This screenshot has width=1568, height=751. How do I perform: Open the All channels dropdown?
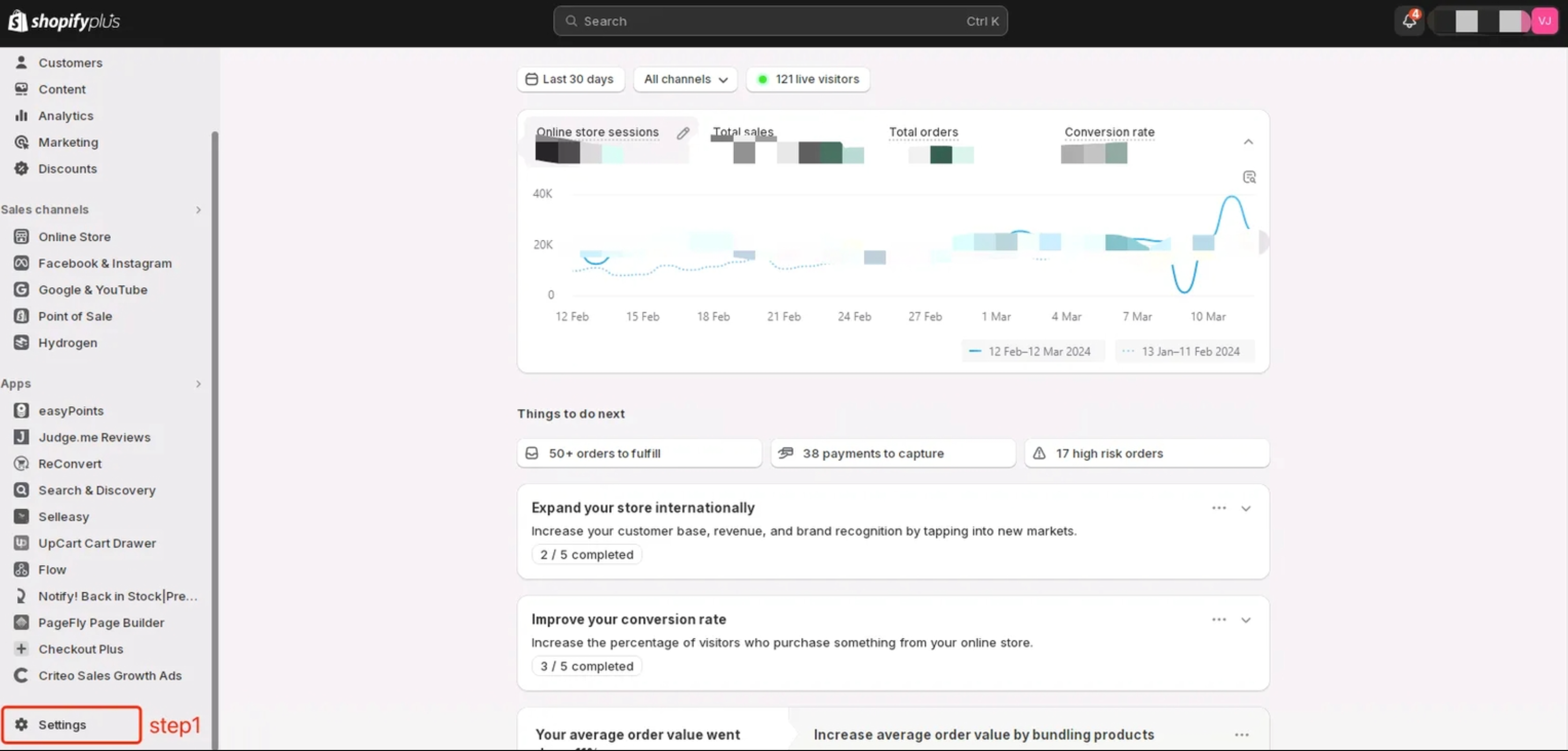(x=685, y=79)
